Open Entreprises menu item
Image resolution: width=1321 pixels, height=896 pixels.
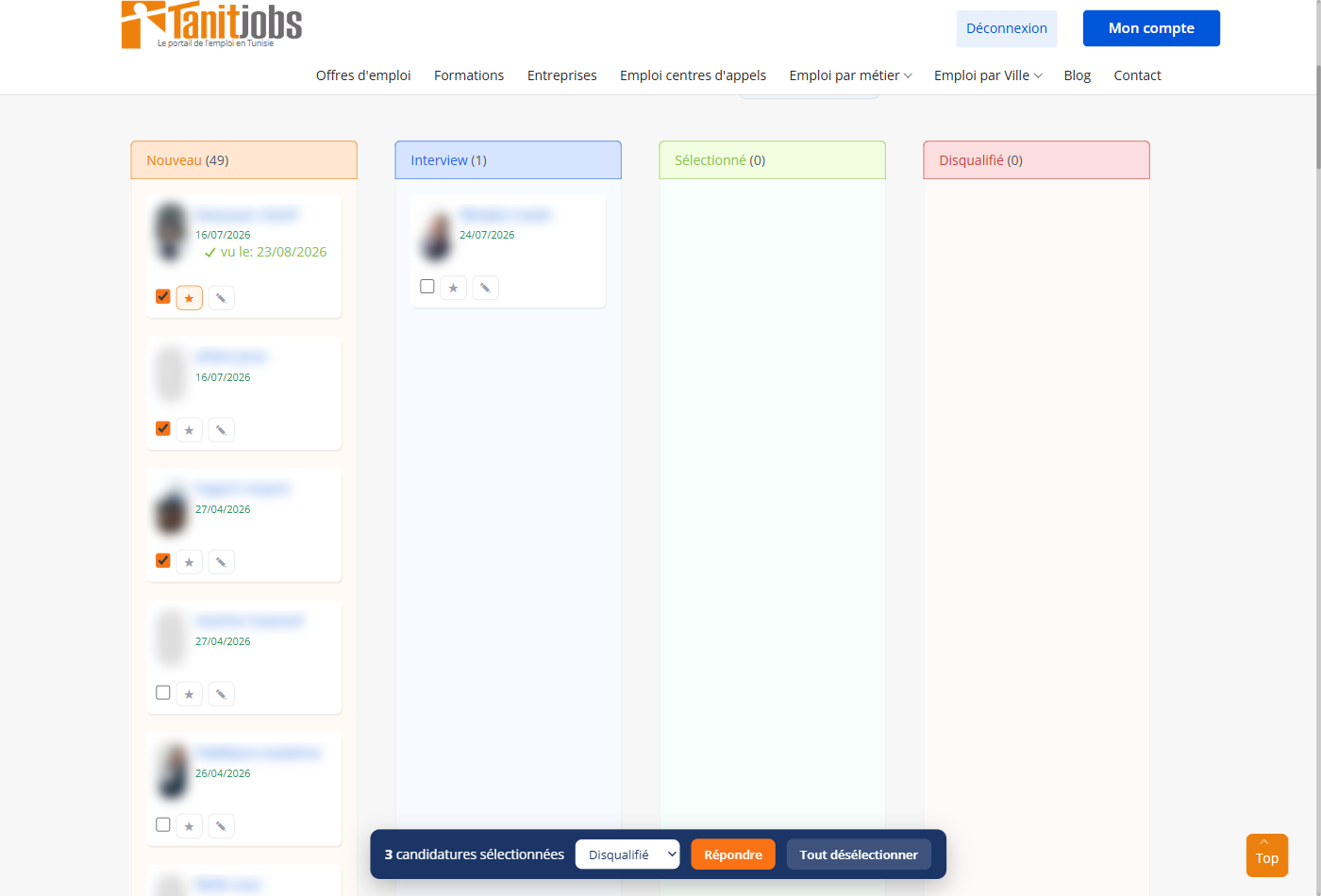pyautogui.click(x=562, y=75)
